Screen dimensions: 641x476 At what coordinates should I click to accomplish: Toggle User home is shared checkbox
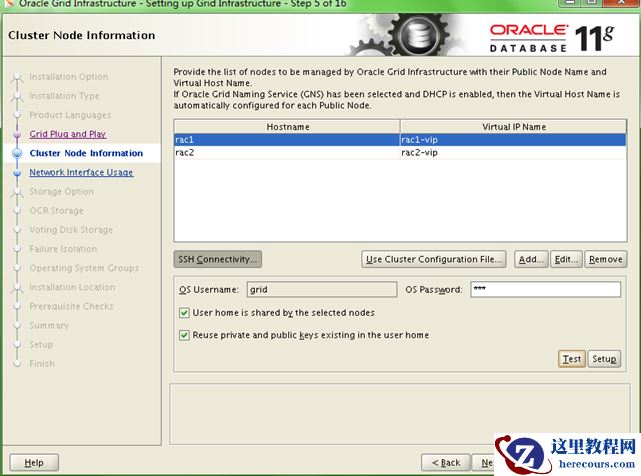[x=184, y=313]
